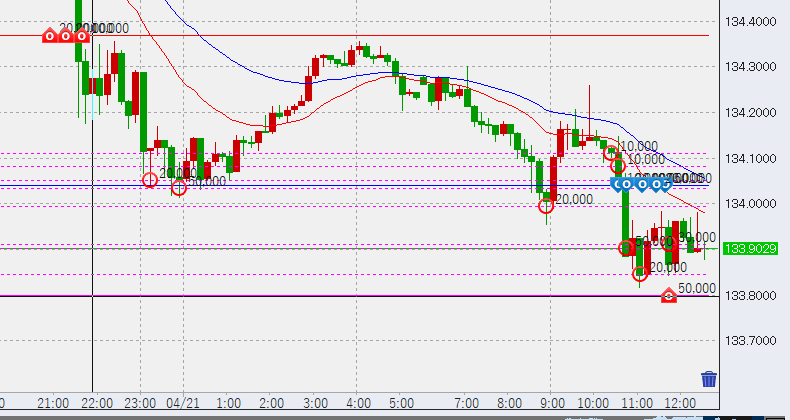Select the red order marker near 133.8000
790x420 pixels.
tap(669, 296)
